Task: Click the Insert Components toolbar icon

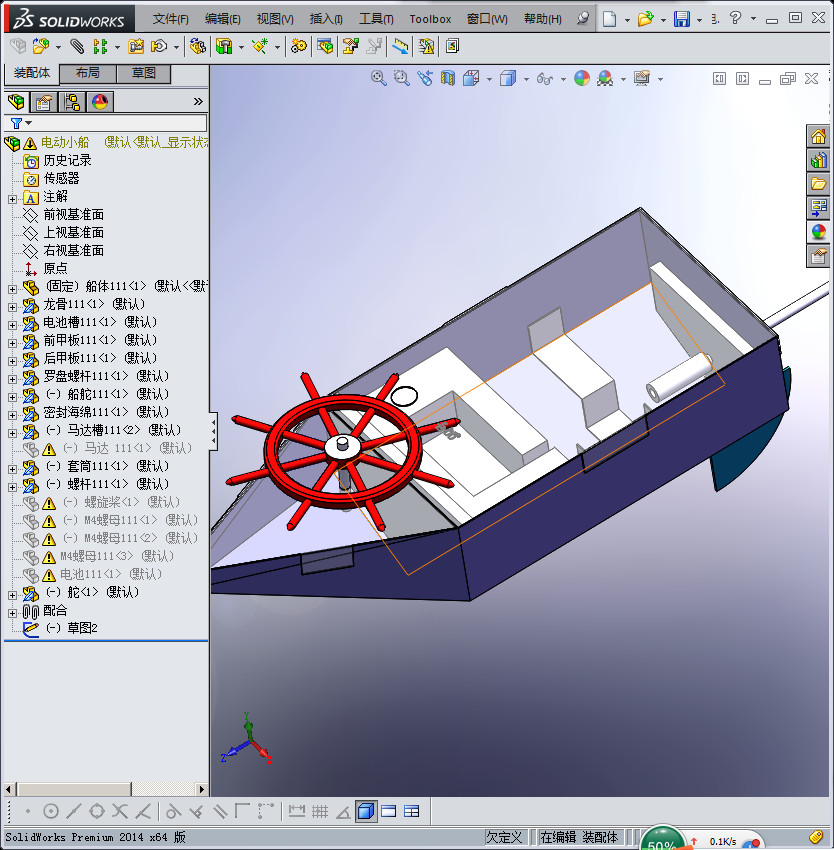Action: (41, 47)
